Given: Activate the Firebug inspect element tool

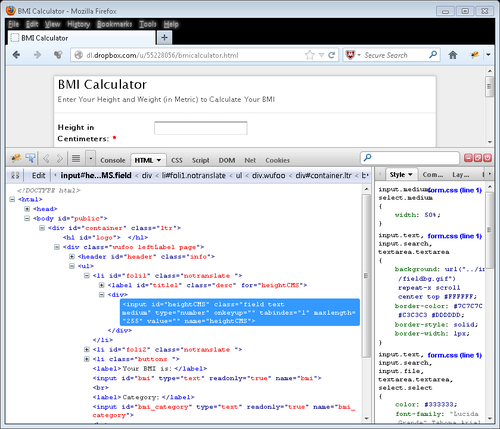Looking at the screenshot, I should coord(30,158).
